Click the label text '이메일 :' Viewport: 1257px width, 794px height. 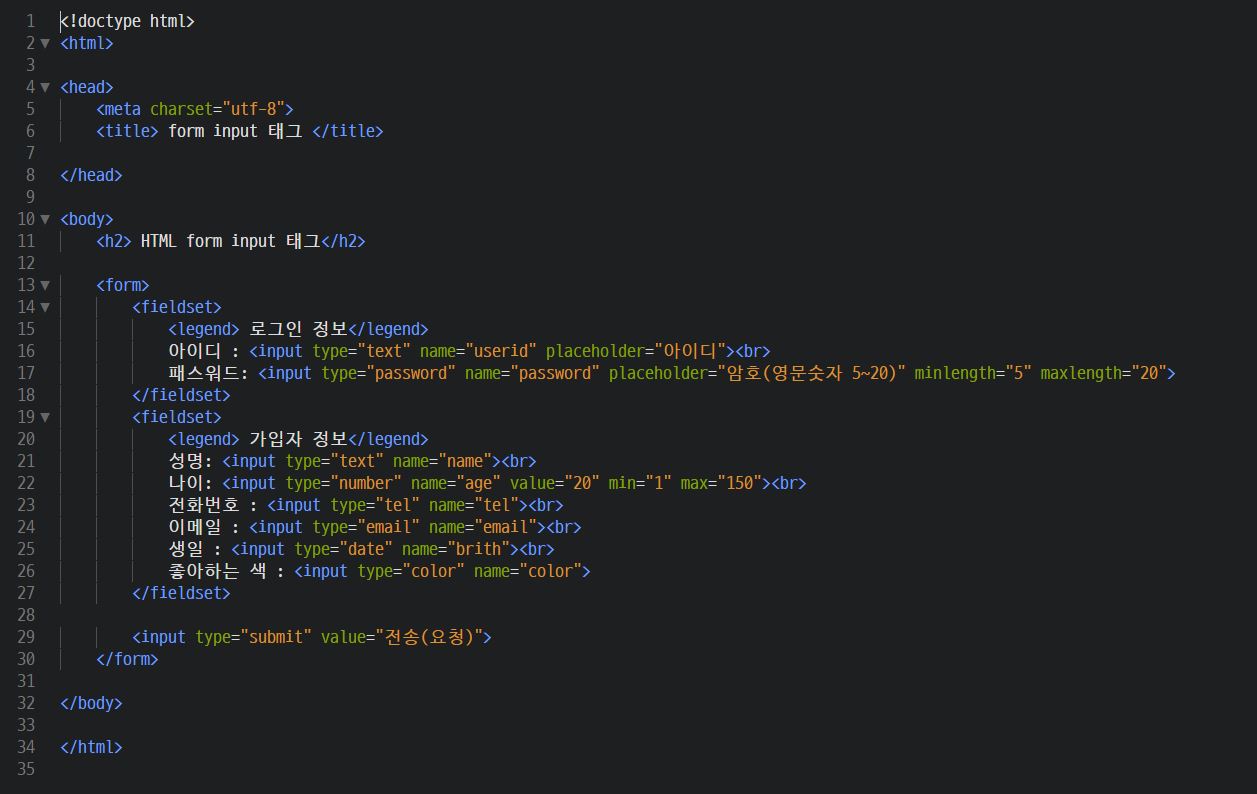(x=204, y=527)
